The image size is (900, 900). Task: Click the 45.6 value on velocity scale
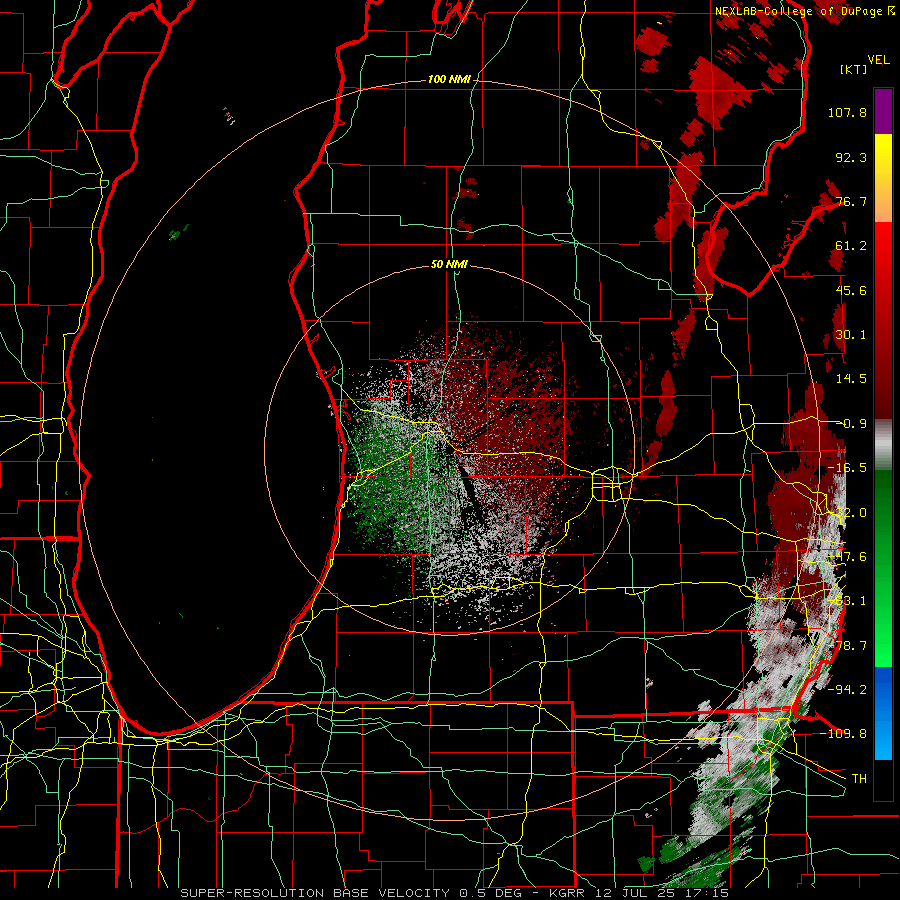click(x=851, y=290)
